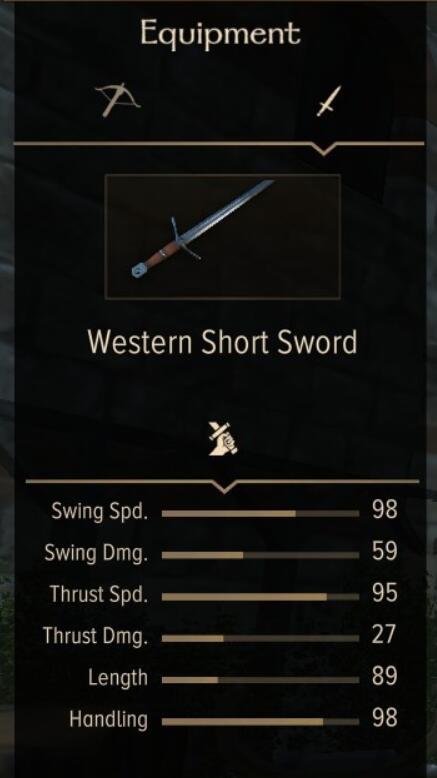437x778 pixels.
Task: Click the one-handed grip usage icon
Action: [x=223, y=439]
